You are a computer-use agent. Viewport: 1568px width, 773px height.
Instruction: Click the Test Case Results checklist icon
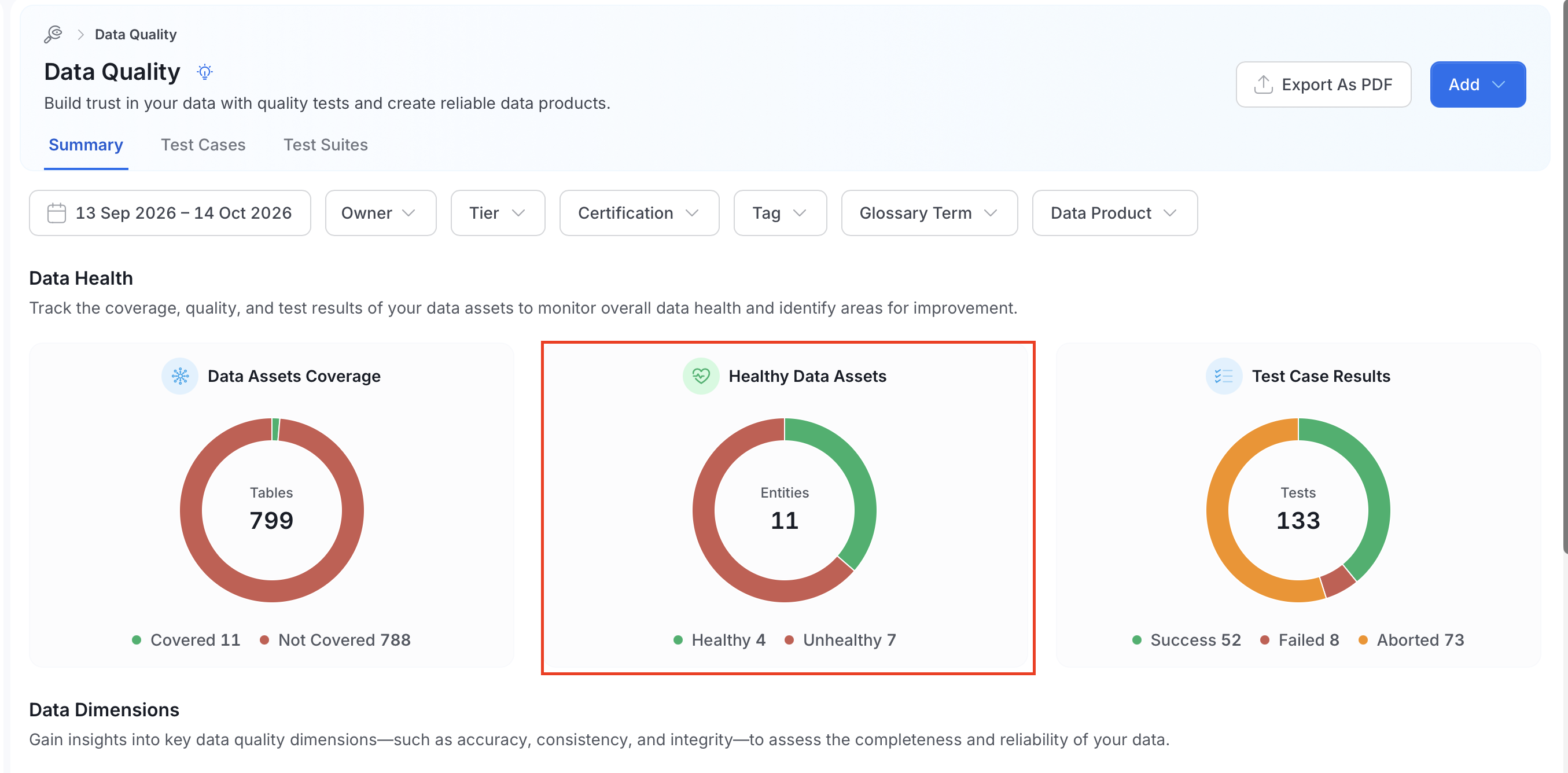(x=1224, y=376)
